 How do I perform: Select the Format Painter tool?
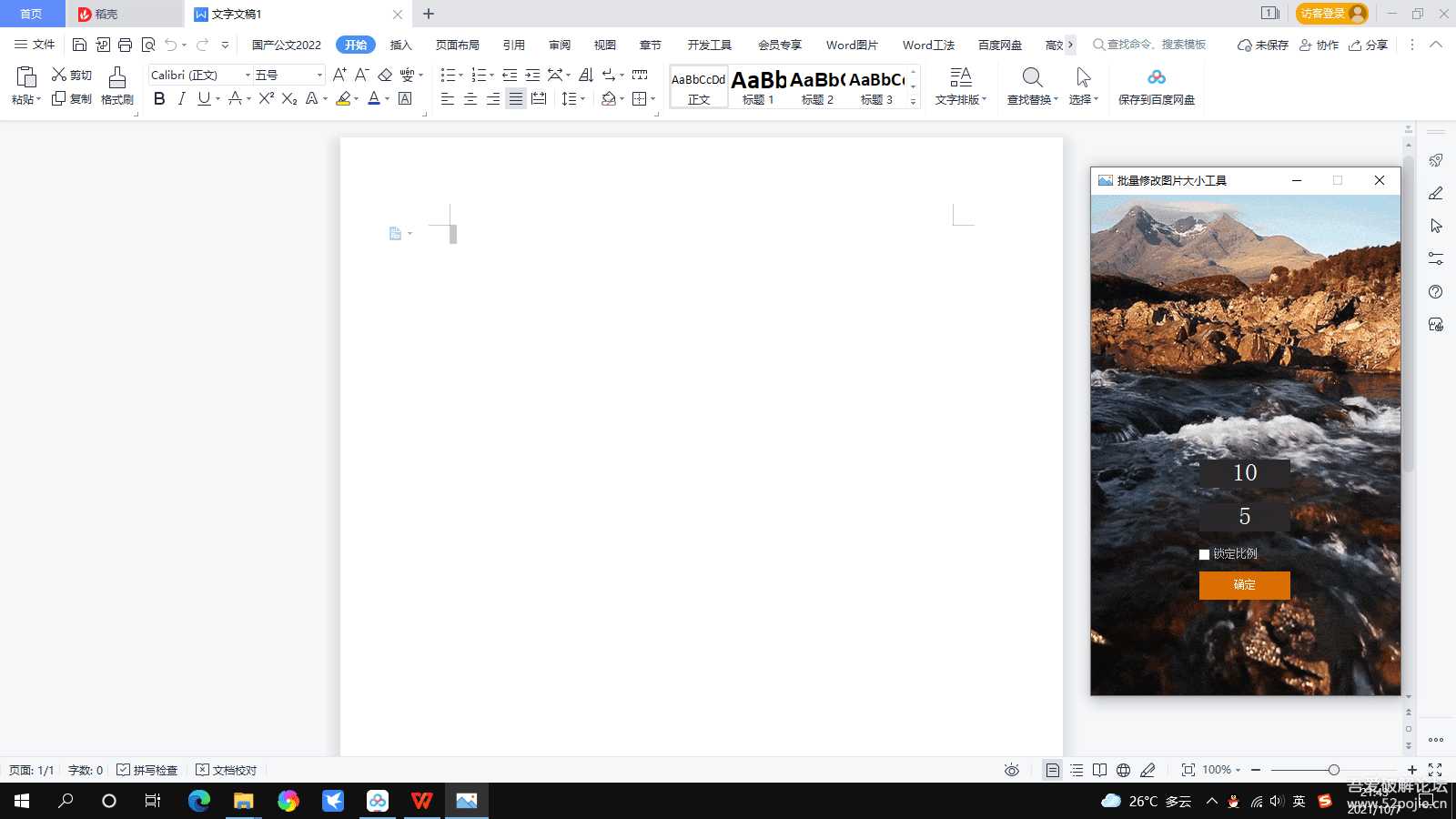click(x=116, y=86)
